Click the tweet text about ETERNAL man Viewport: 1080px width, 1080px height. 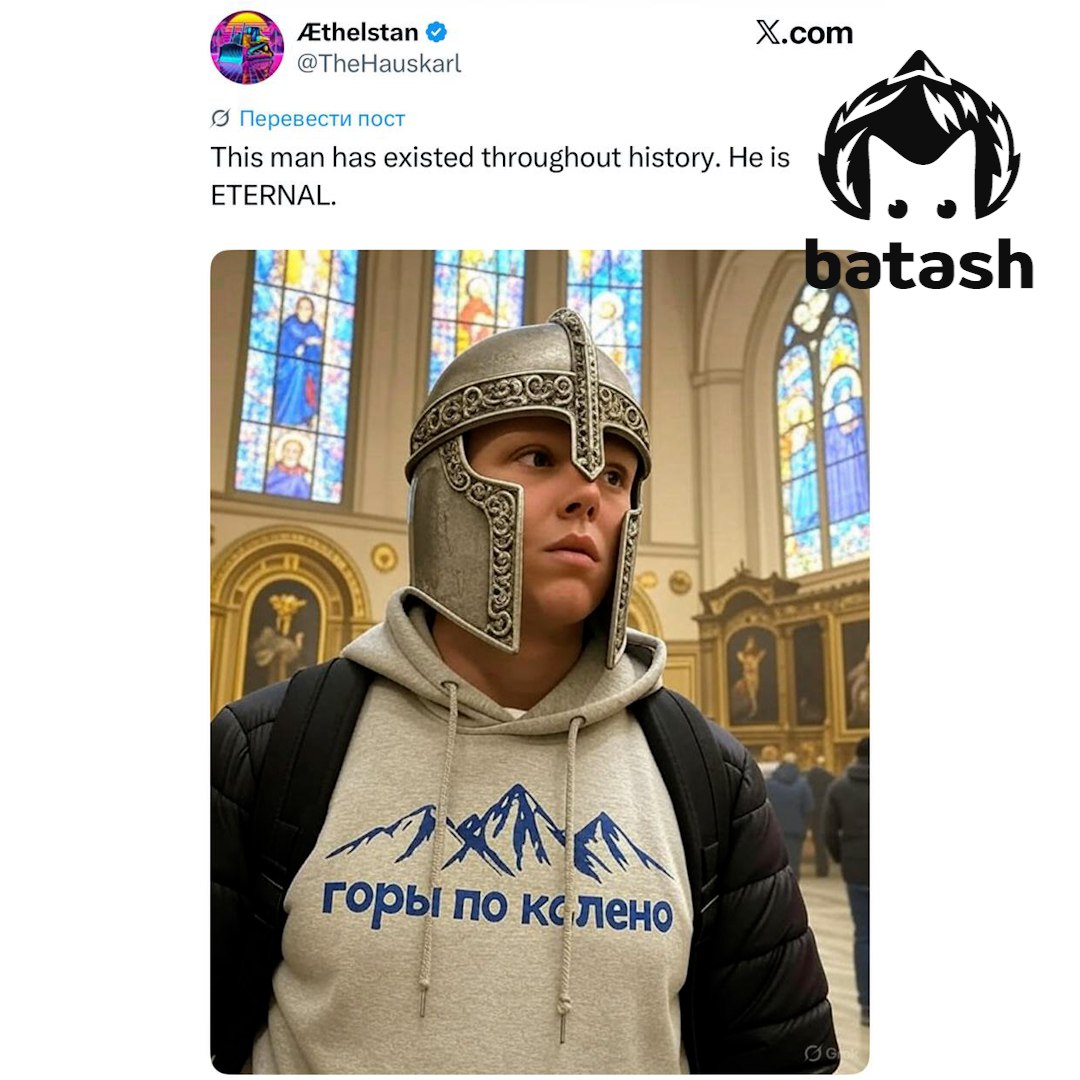(x=499, y=176)
